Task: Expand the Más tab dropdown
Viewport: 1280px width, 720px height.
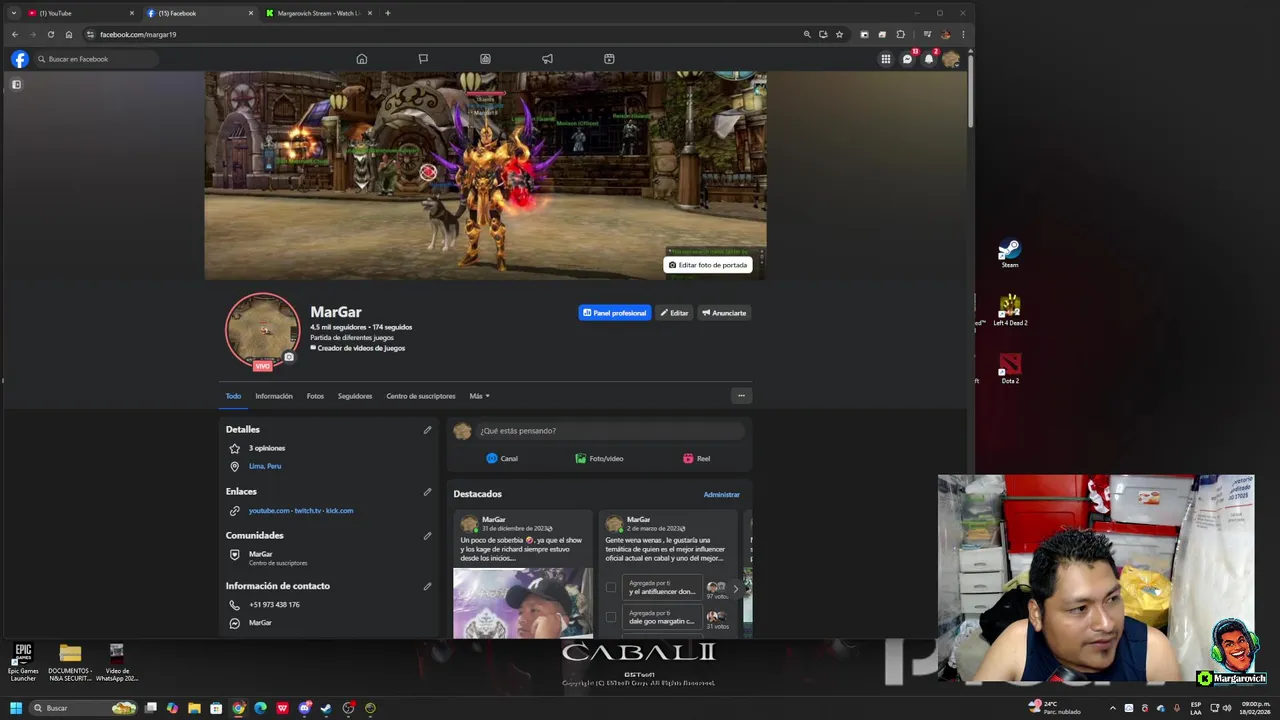Action: coord(479,396)
